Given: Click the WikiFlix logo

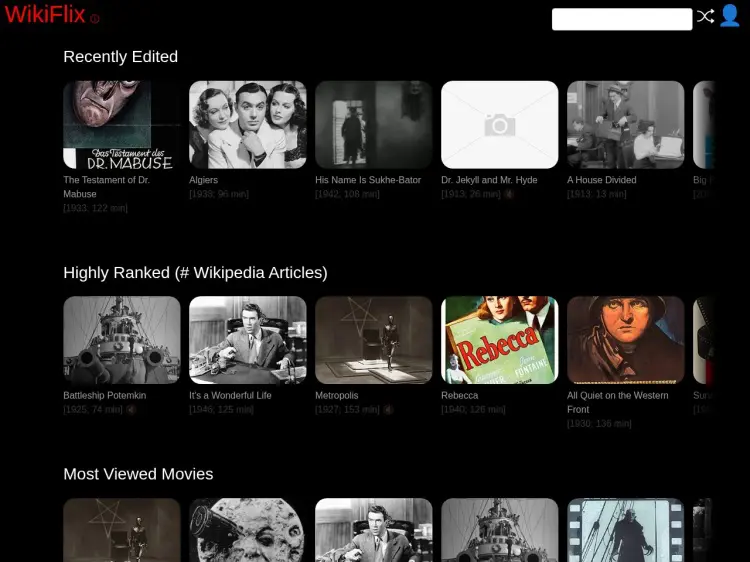Looking at the screenshot, I should [x=44, y=14].
